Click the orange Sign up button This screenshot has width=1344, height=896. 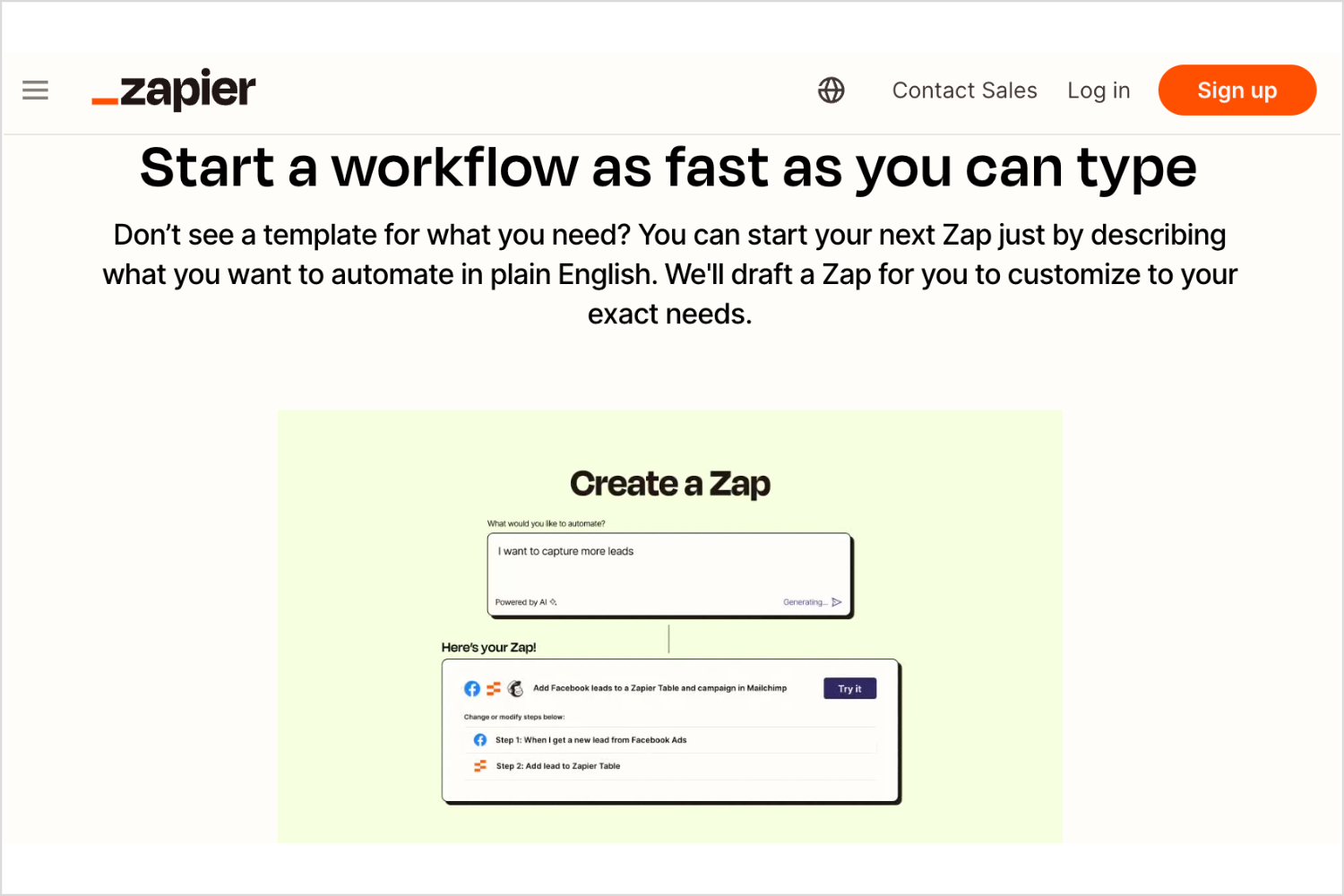pos(1236,90)
